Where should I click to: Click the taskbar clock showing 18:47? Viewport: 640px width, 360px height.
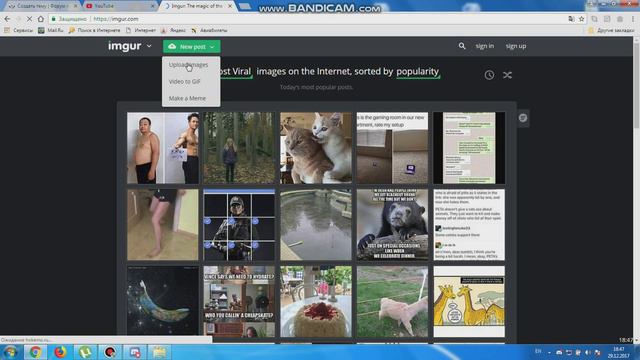pyautogui.click(x=619, y=352)
